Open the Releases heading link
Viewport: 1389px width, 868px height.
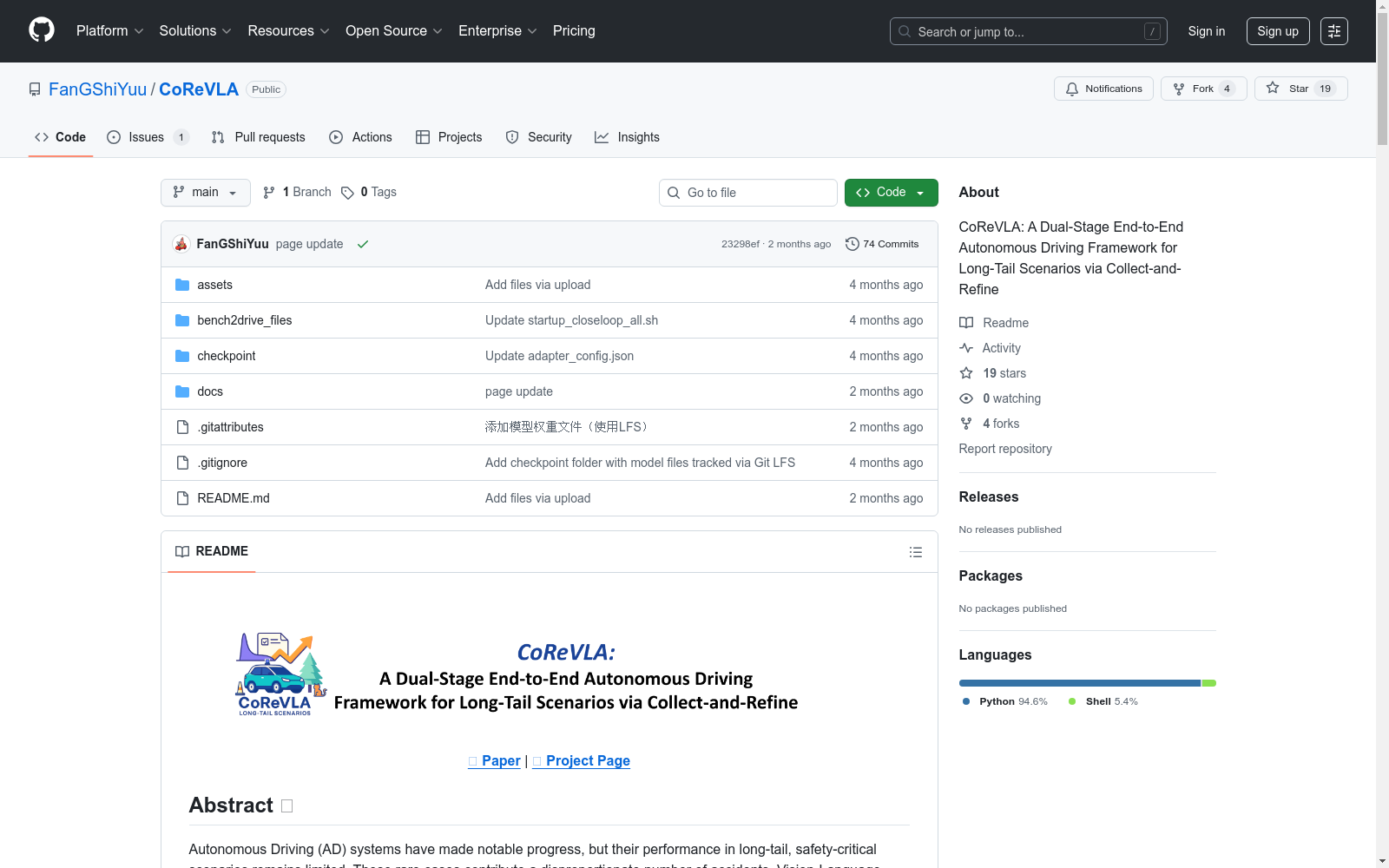(x=989, y=497)
